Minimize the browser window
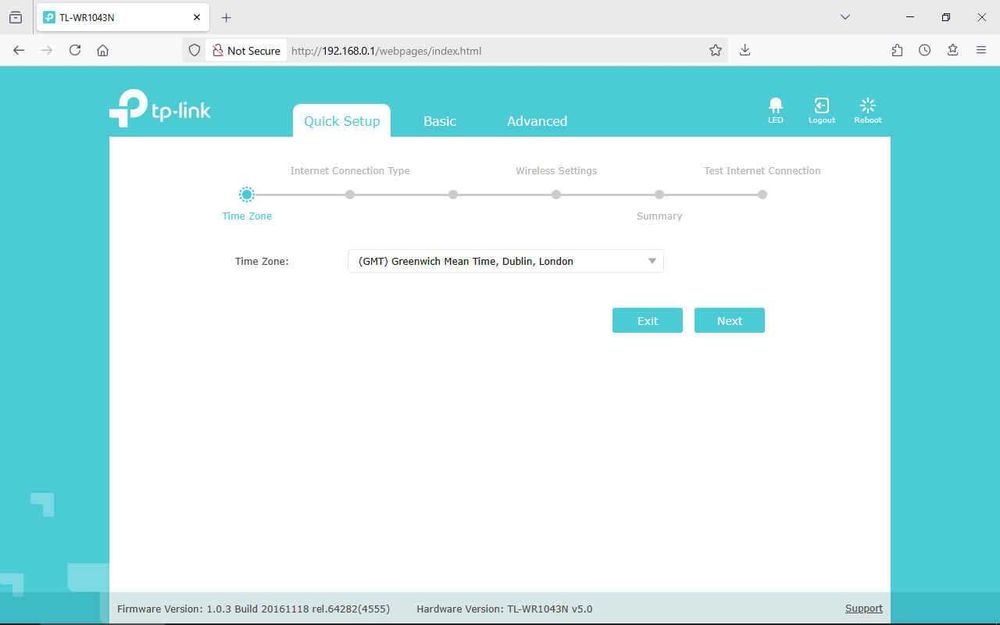This screenshot has height=625, width=1000. [x=910, y=17]
